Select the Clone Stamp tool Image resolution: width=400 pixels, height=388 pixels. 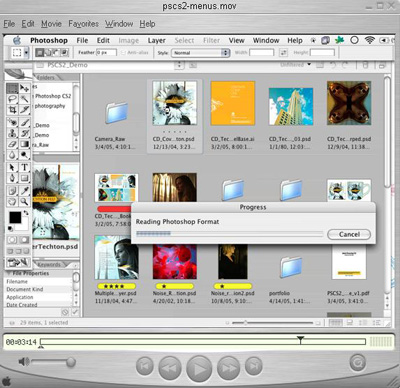pyautogui.click(x=12, y=133)
